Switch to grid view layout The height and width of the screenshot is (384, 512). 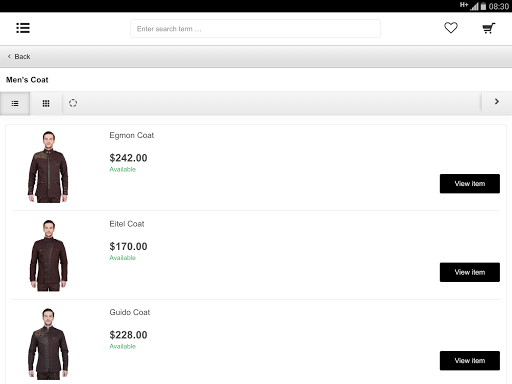click(46, 103)
